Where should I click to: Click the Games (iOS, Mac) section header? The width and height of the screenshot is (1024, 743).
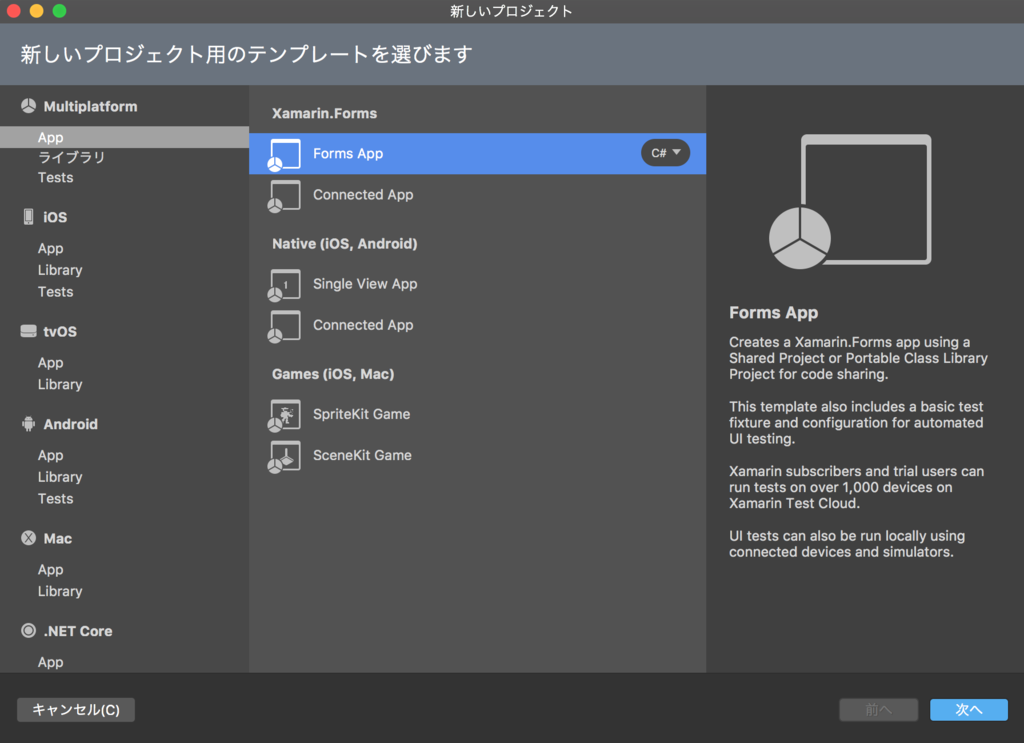pyautogui.click(x=333, y=374)
